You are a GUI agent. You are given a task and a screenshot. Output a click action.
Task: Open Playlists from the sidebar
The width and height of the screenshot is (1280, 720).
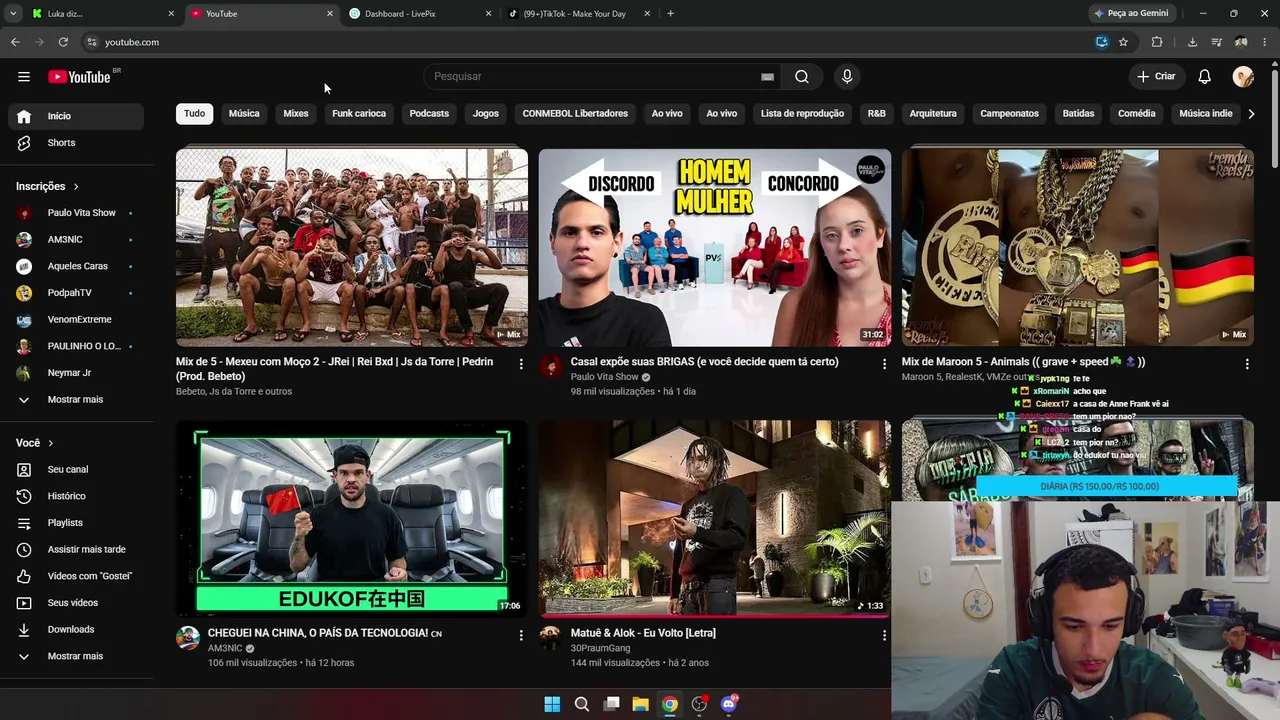point(76,523)
